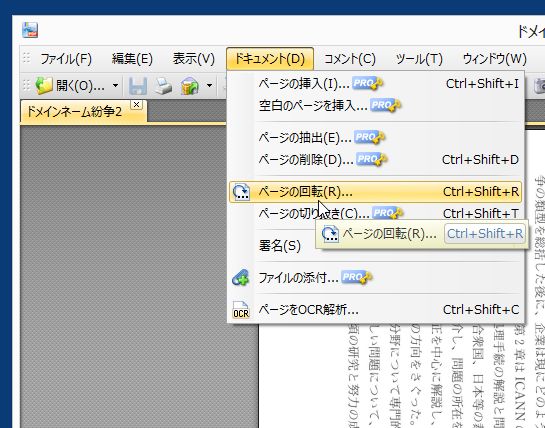Screen dimensions: 545x428
Task: Click the scan/export icon next to printer
Action: point(190,86)
